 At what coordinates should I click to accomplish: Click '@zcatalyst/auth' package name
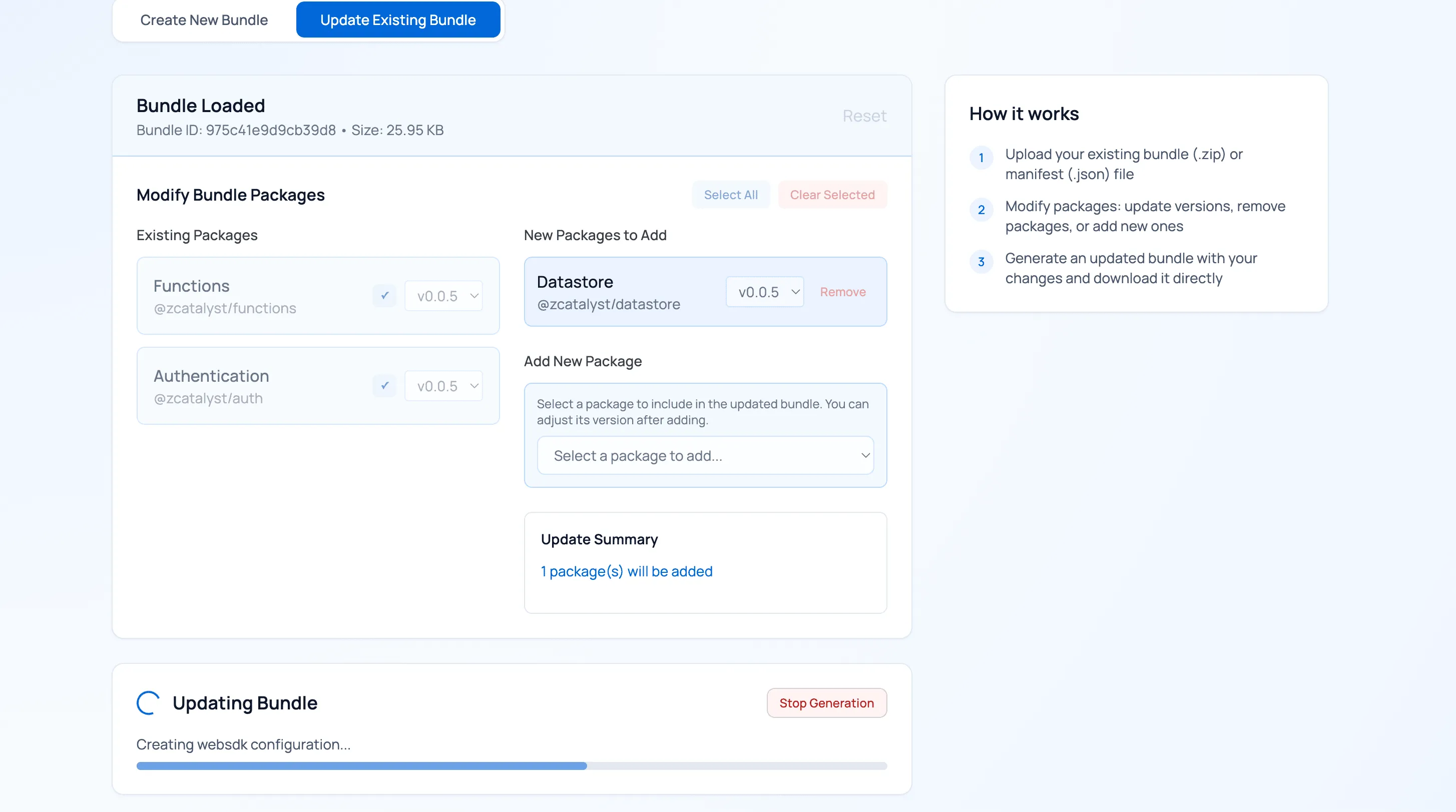208,398
